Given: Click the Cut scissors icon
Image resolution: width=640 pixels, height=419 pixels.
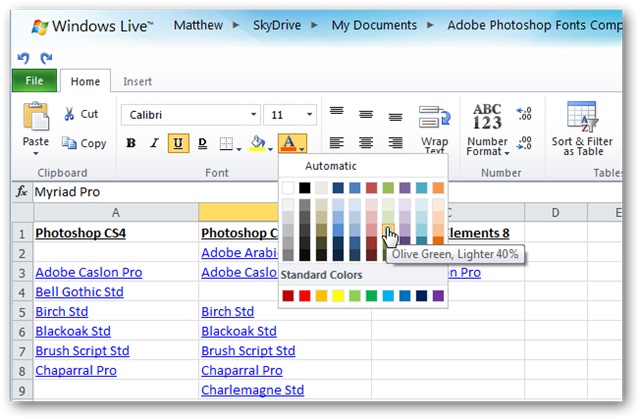Looking at the screenshot, I should pos(69,114).
